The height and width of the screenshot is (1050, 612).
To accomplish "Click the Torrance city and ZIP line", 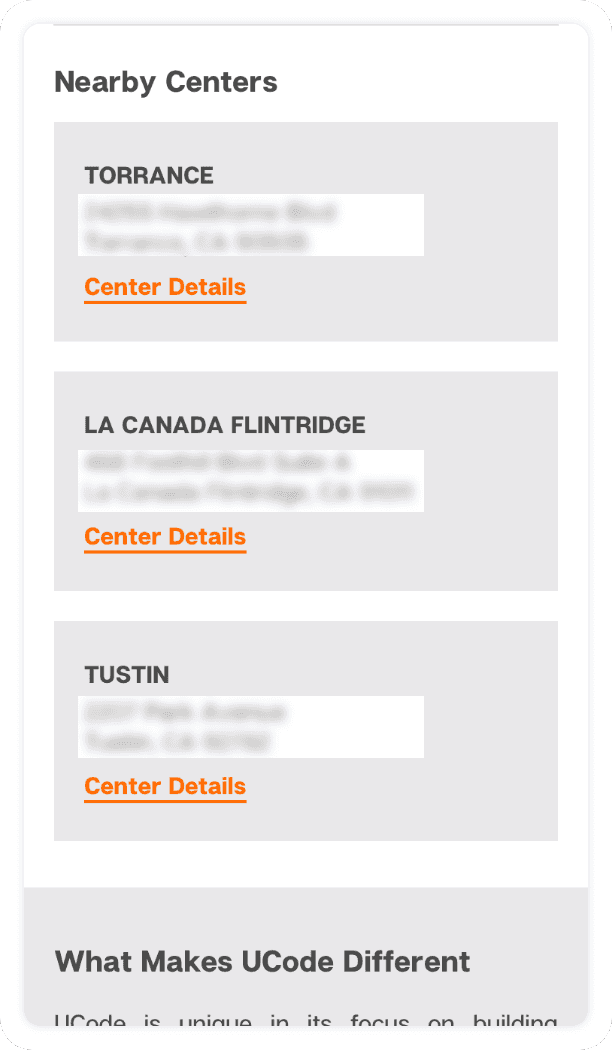I will point(196,241).
